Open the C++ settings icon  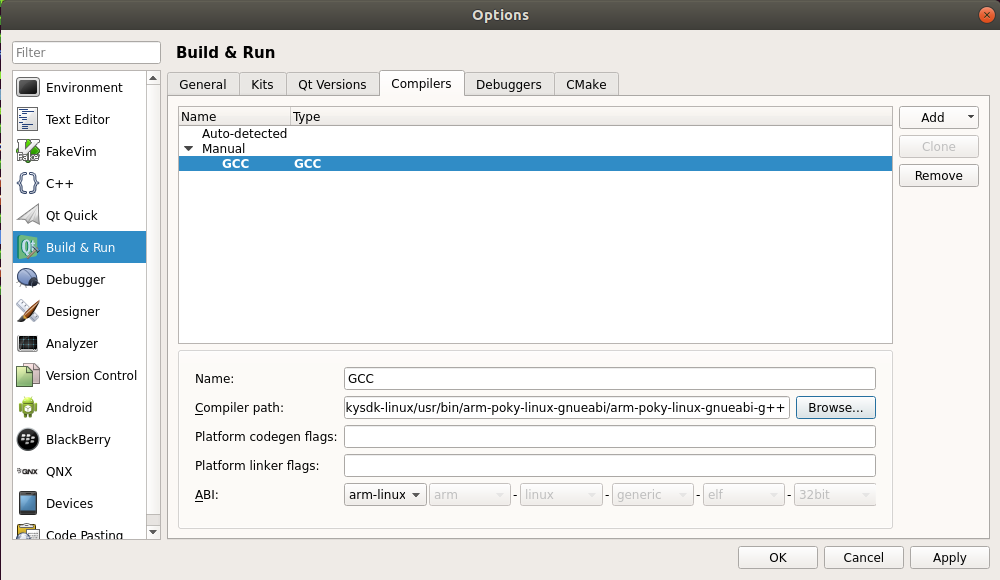(x=28, y=183)
